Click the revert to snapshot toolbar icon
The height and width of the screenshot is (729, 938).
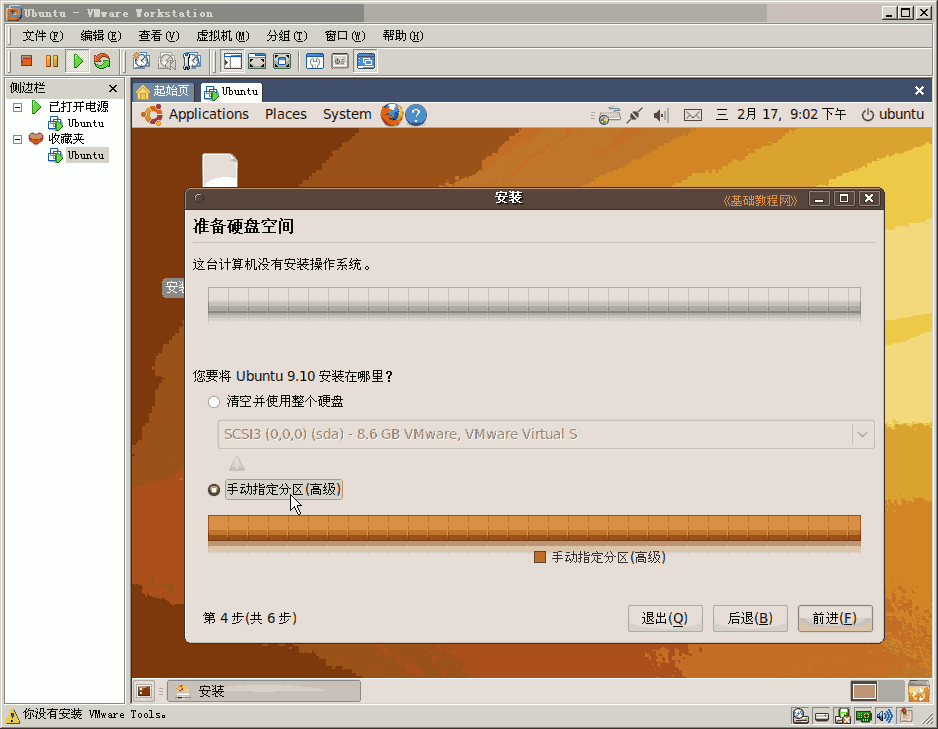[x=167, y=61]
